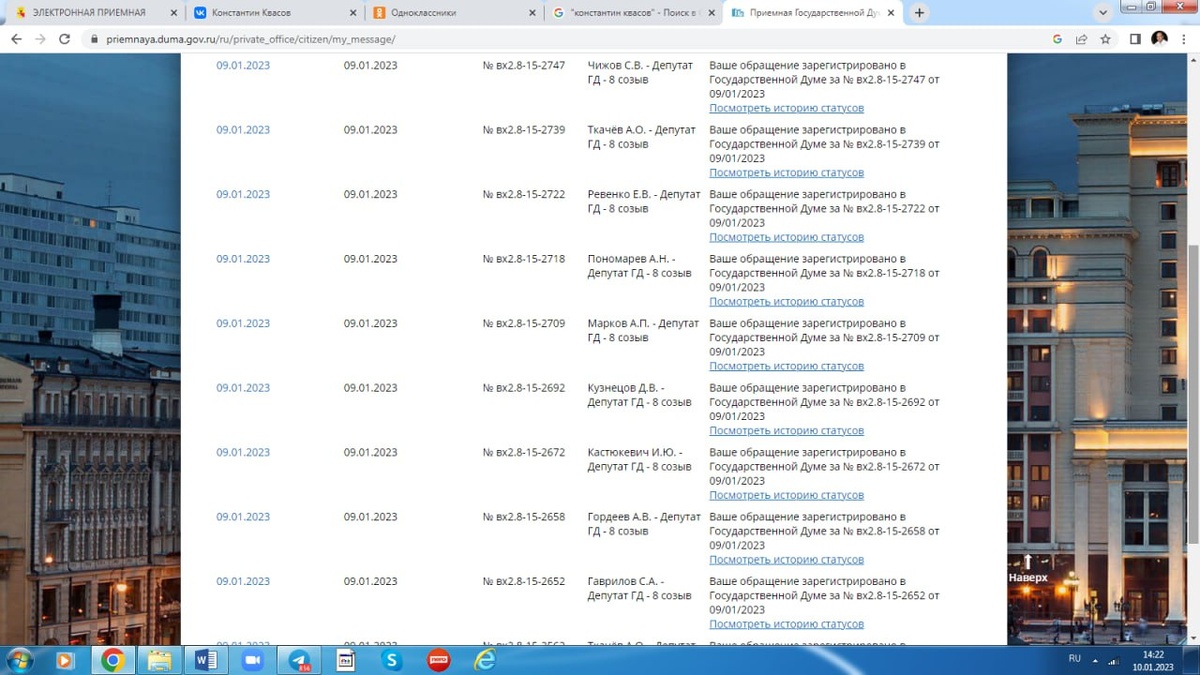Open the notepad-like app in taskbar
The width and height of the screenshot is (1200, 675).
pos(345,660)
